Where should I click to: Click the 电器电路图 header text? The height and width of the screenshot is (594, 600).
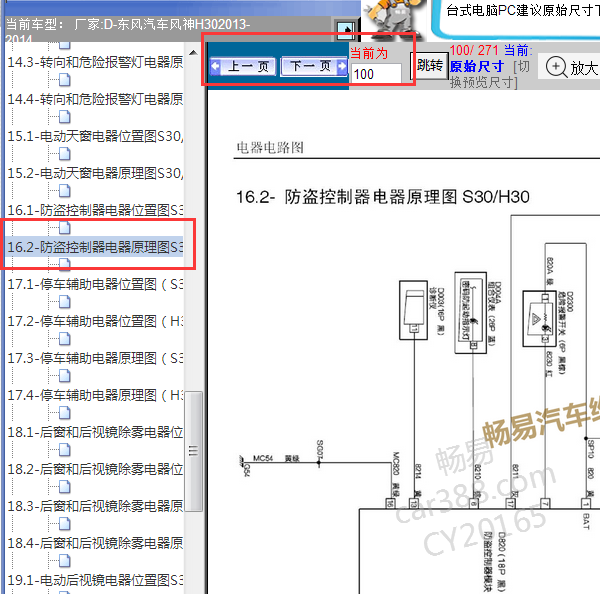click(x=270, y=147)
